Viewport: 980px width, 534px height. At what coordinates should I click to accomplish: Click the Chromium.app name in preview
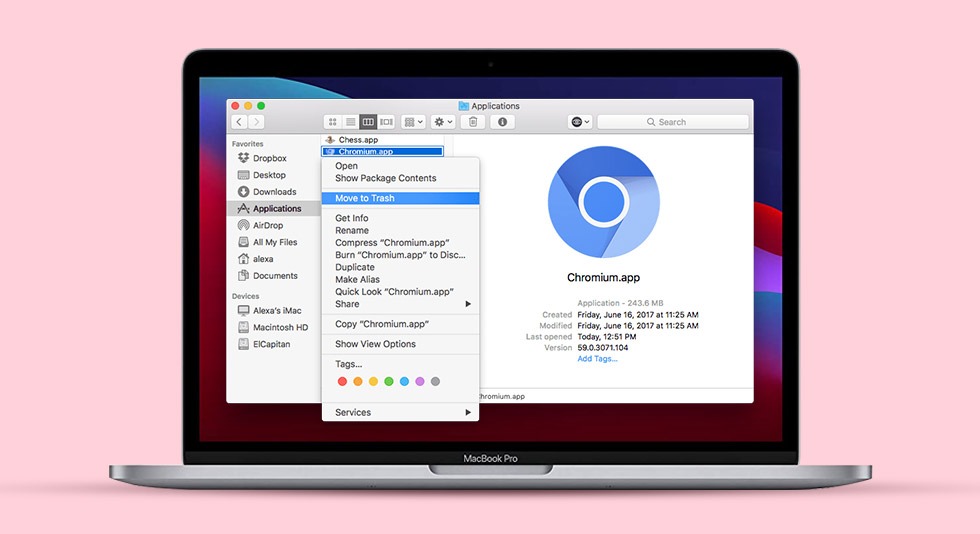(603, 278)
